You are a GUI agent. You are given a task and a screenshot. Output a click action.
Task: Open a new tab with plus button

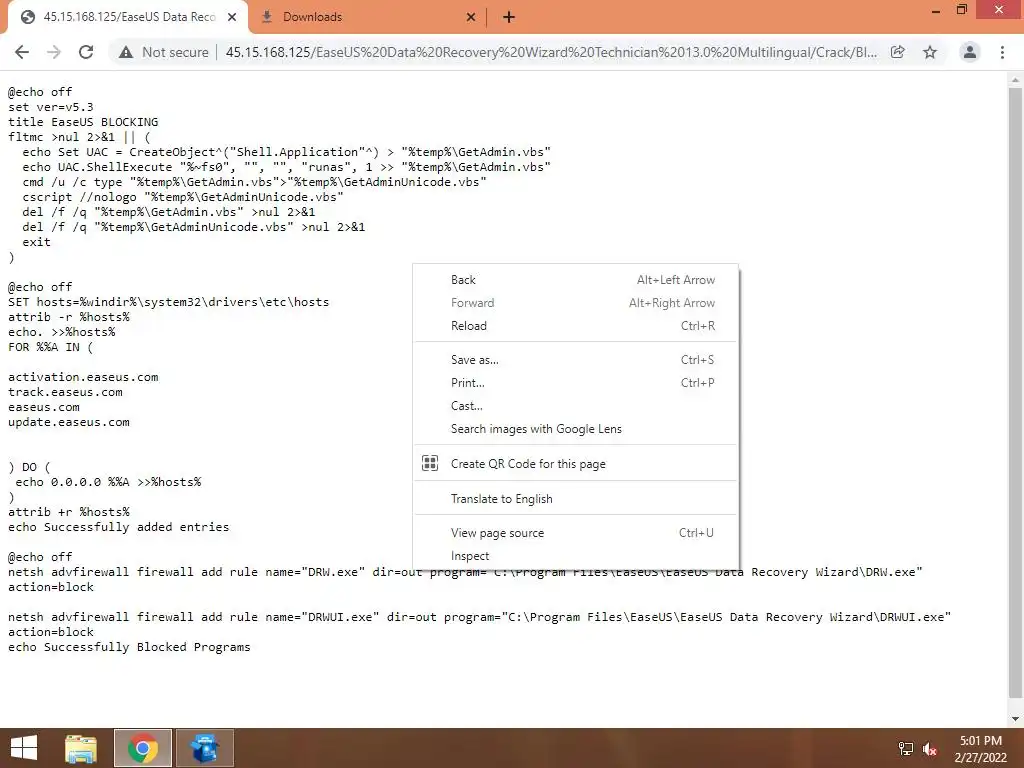[509, 17]
